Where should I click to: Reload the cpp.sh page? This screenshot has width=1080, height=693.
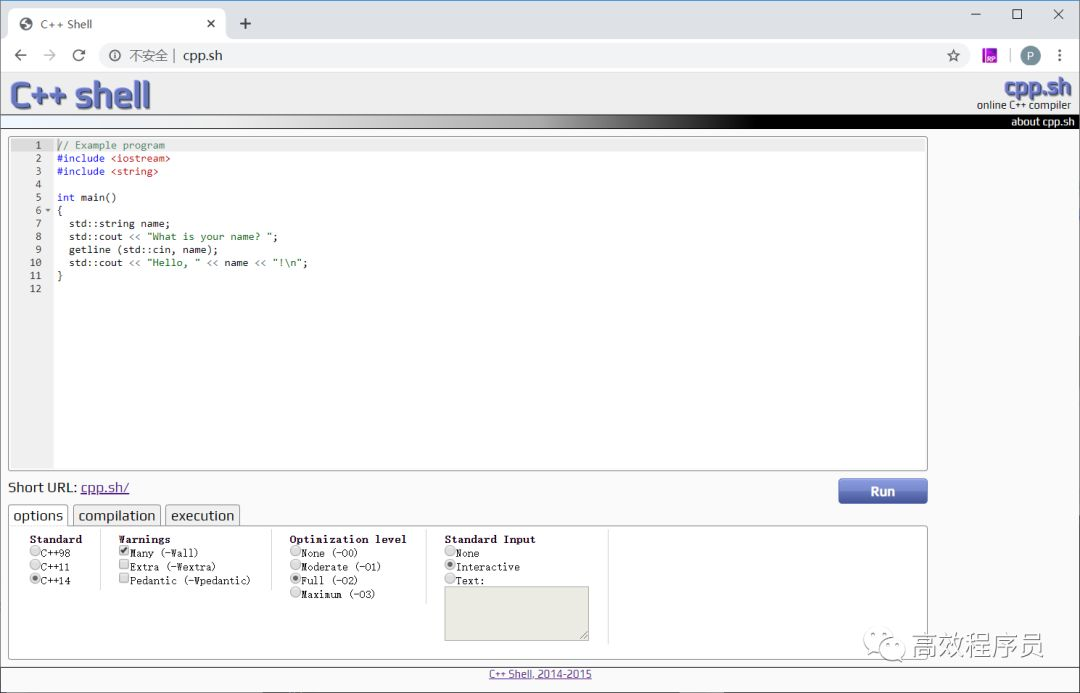pyautogui.click(x=79, y=56)
